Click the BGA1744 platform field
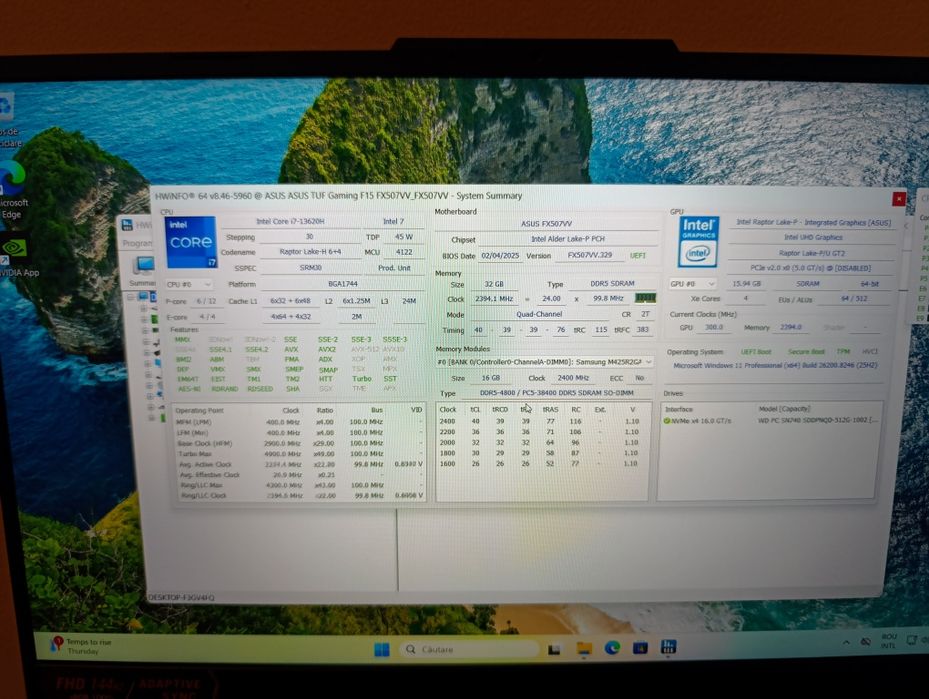Screen dimensions: 929x699 [342, 284]
